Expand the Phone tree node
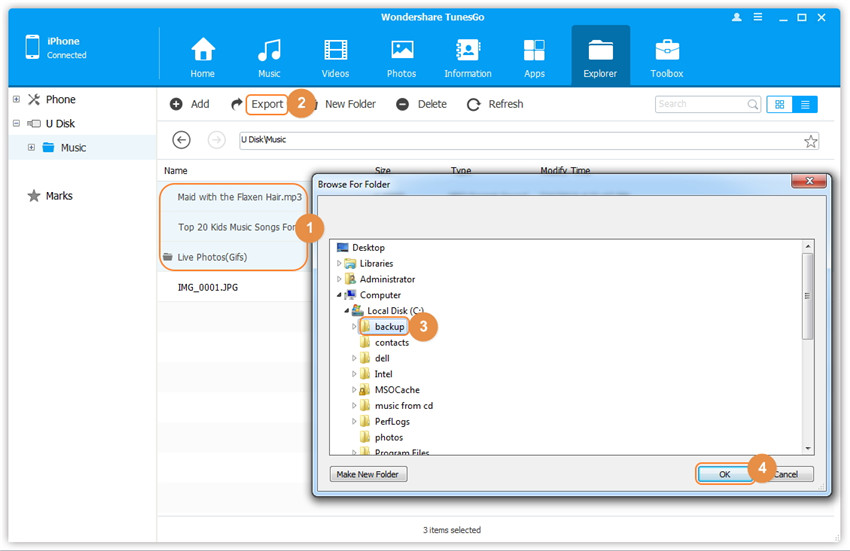The image size is (850, 551). (16, 99)
